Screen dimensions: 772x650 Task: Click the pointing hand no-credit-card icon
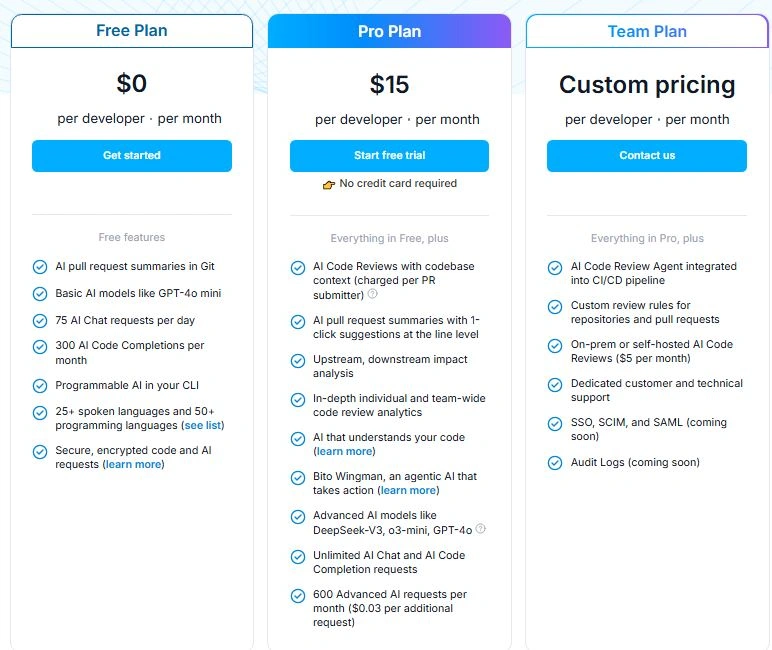tap(328, 184)
